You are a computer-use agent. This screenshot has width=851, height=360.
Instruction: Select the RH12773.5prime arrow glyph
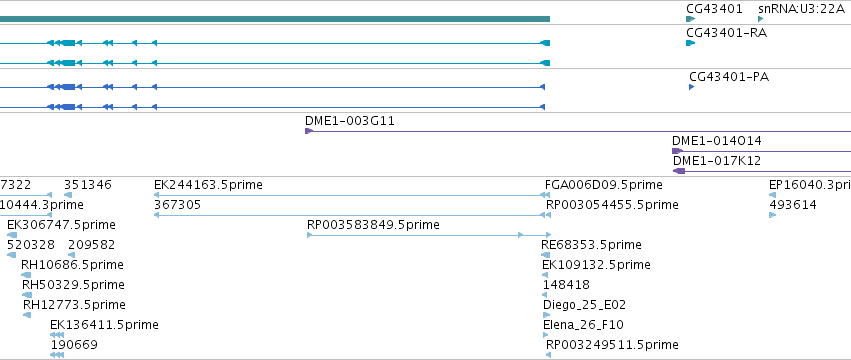(x=27, y=315)
